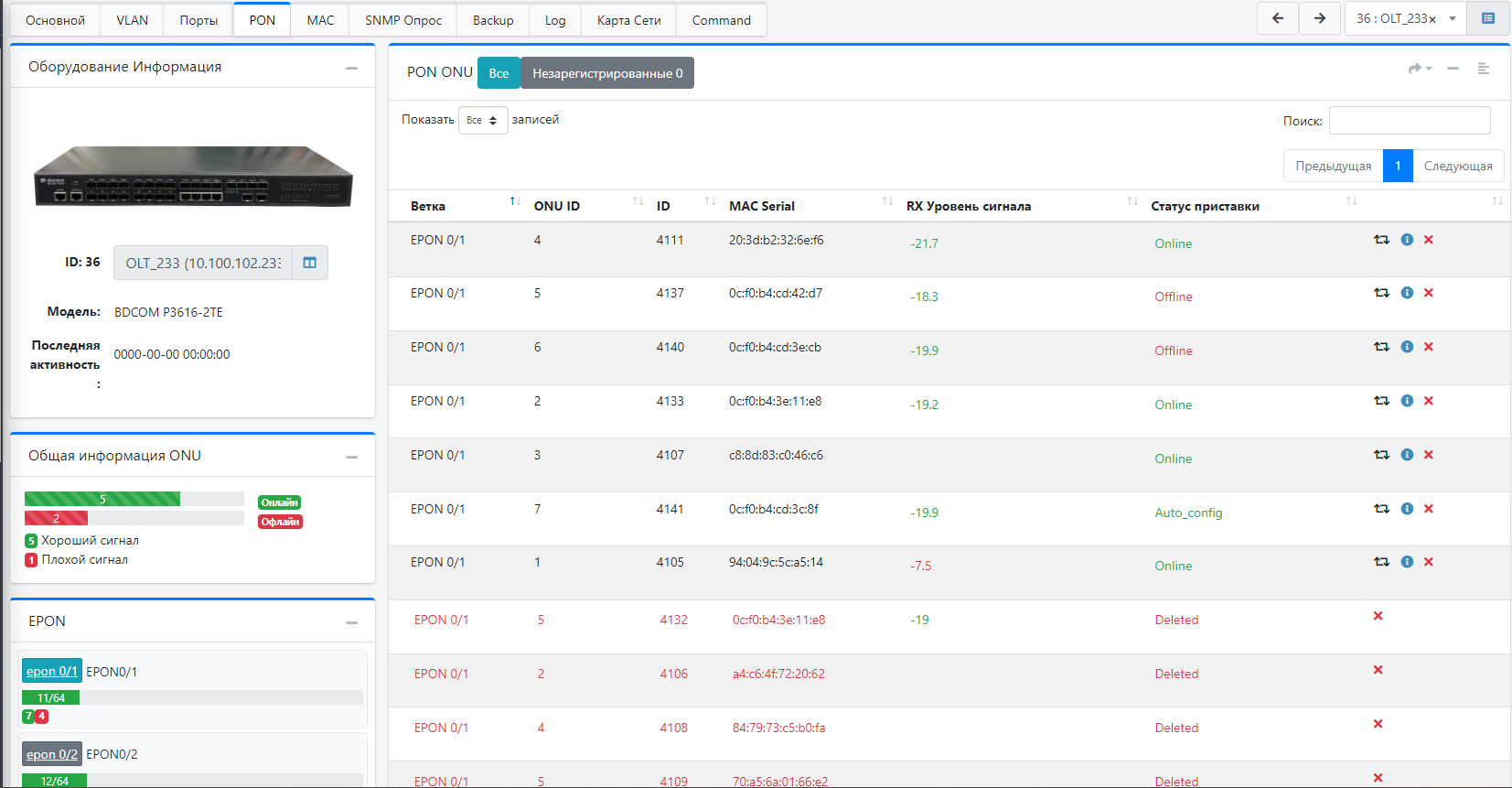
Task: Remove deleted ONU 4132 entry
Action: [x=1378, y=616]
